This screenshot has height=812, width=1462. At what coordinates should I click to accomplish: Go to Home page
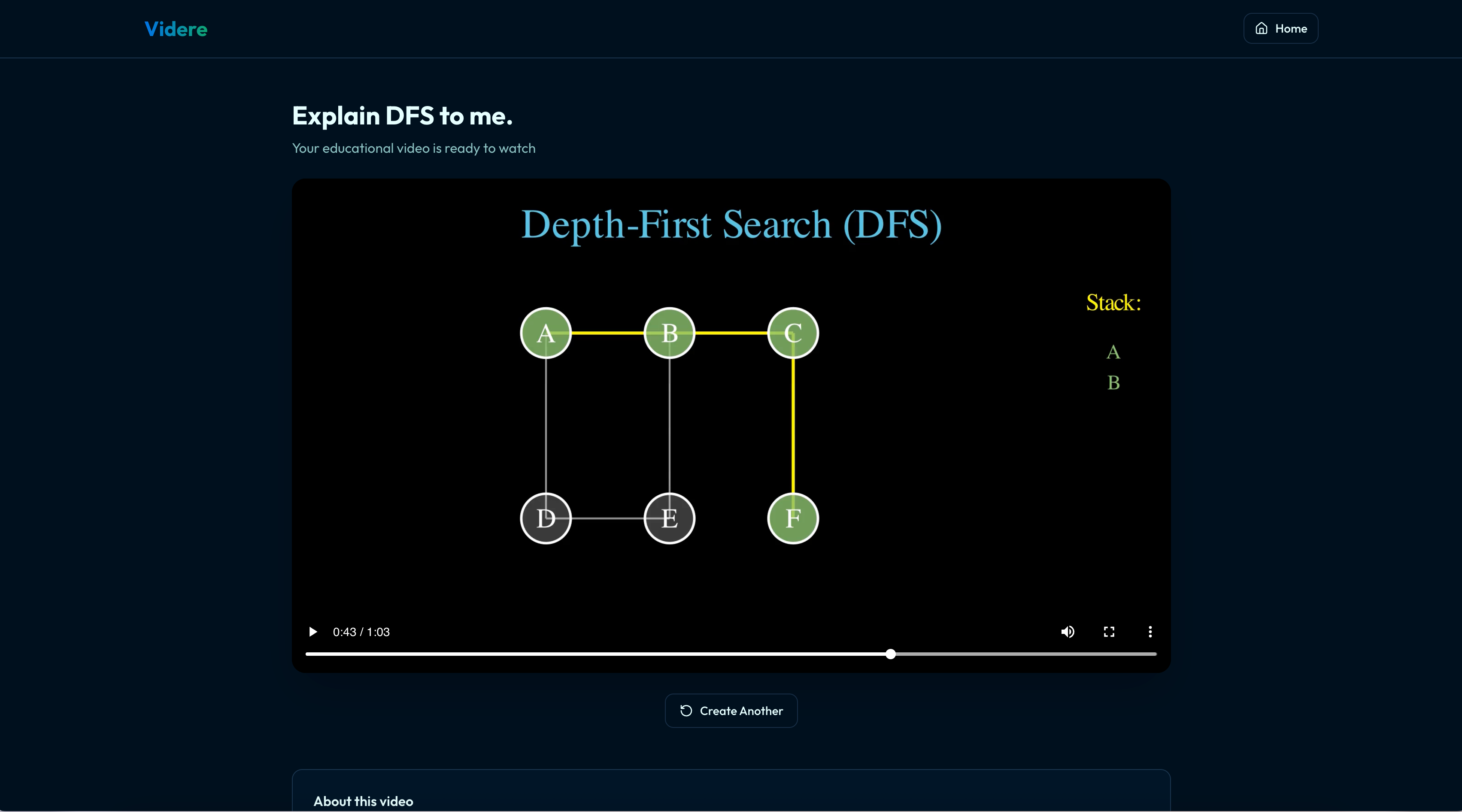1280,28
